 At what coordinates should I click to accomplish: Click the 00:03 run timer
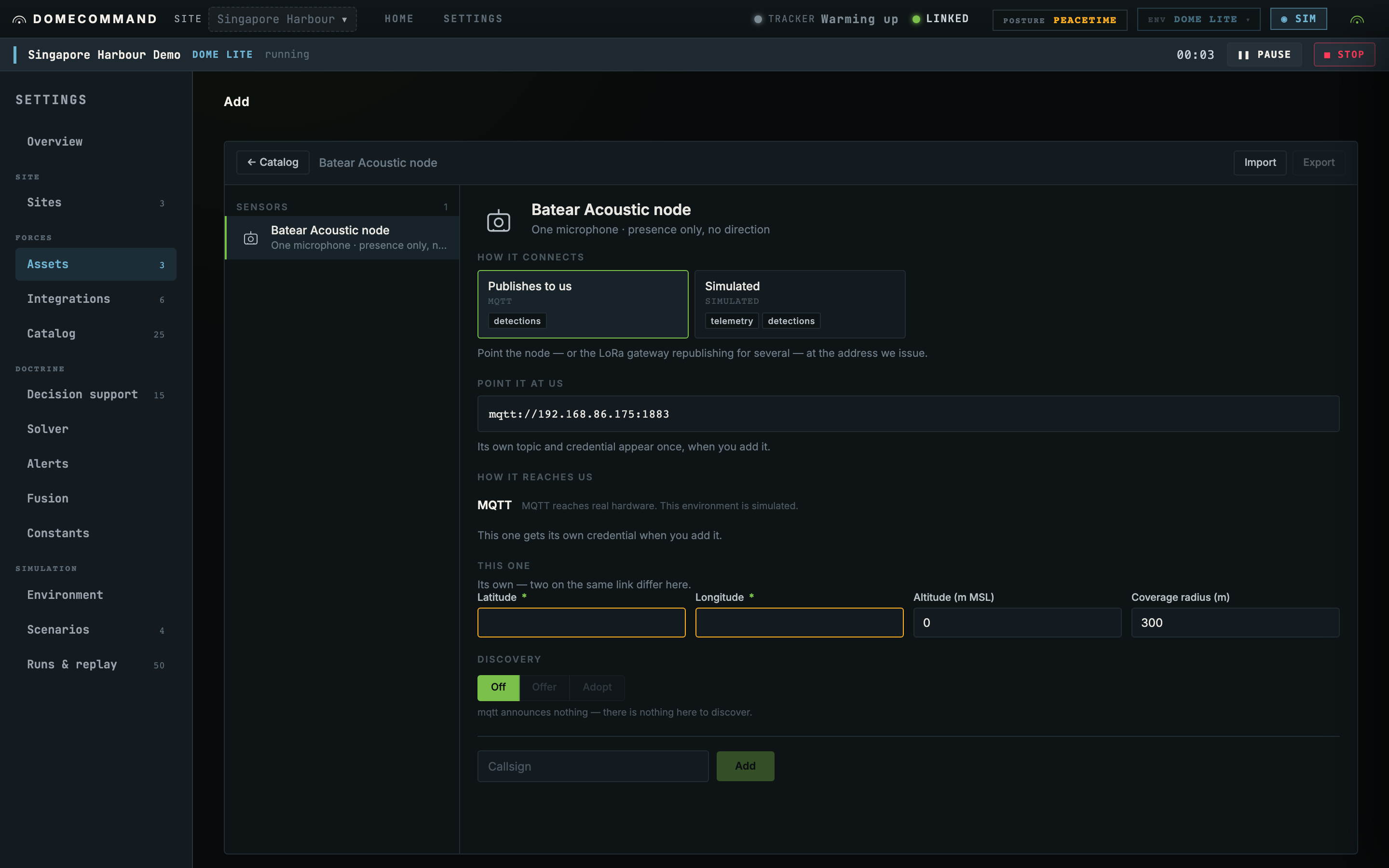coord(1196,55)
